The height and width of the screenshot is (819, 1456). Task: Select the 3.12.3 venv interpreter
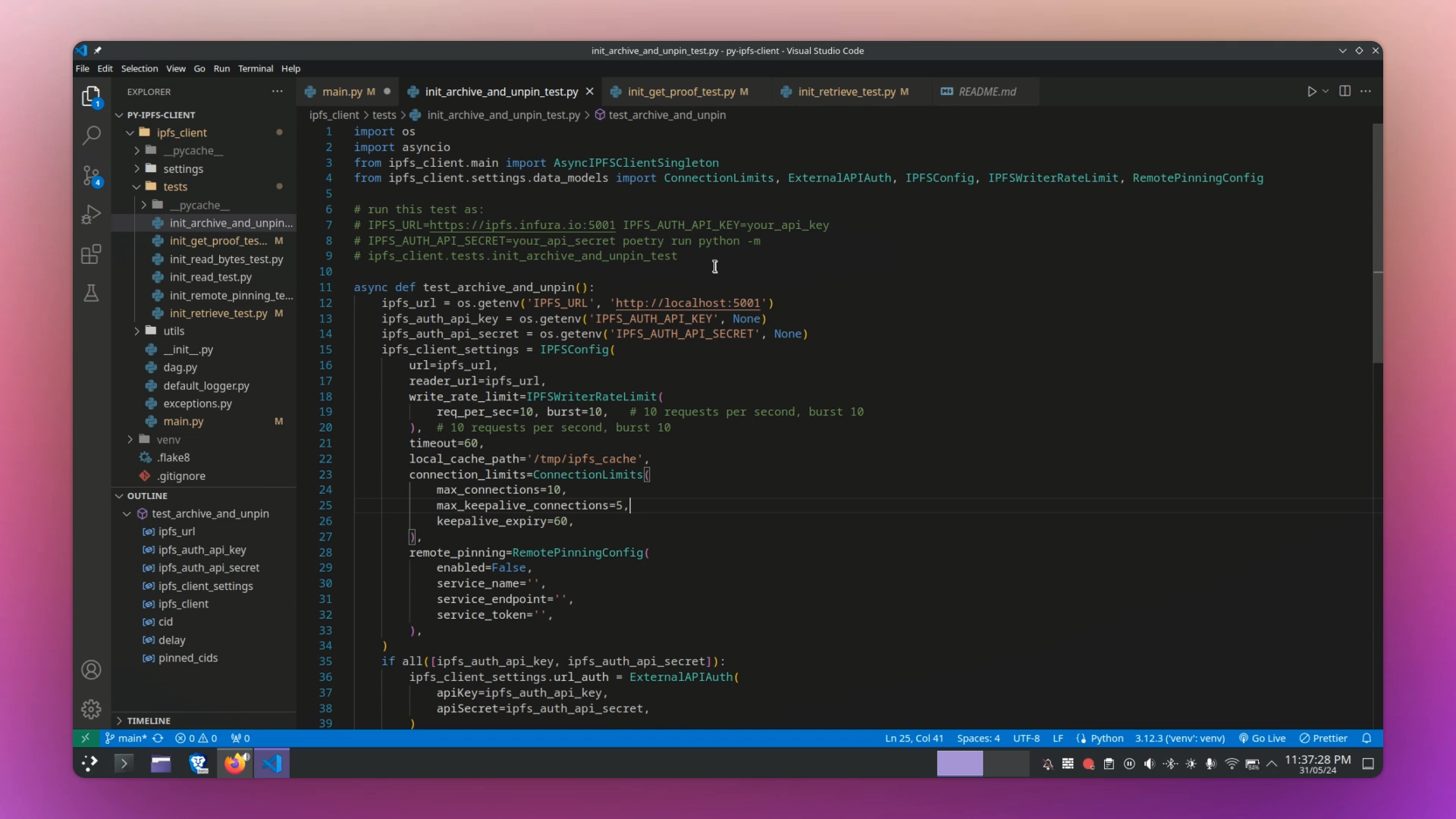(1179, 738)
